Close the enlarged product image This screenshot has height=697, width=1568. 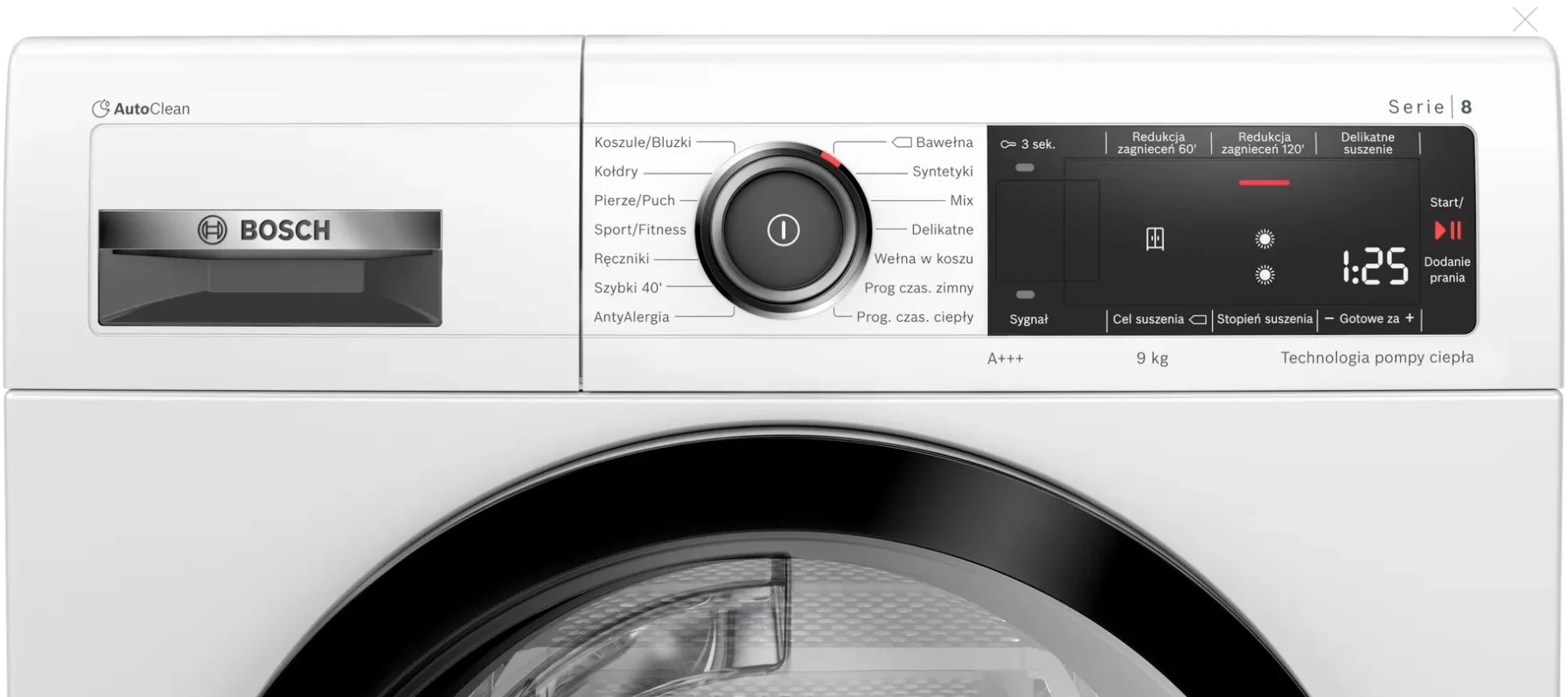point(1524,19)
